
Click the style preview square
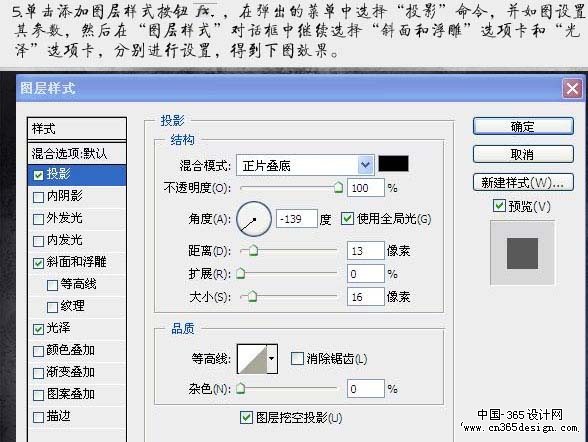[522, 253]
